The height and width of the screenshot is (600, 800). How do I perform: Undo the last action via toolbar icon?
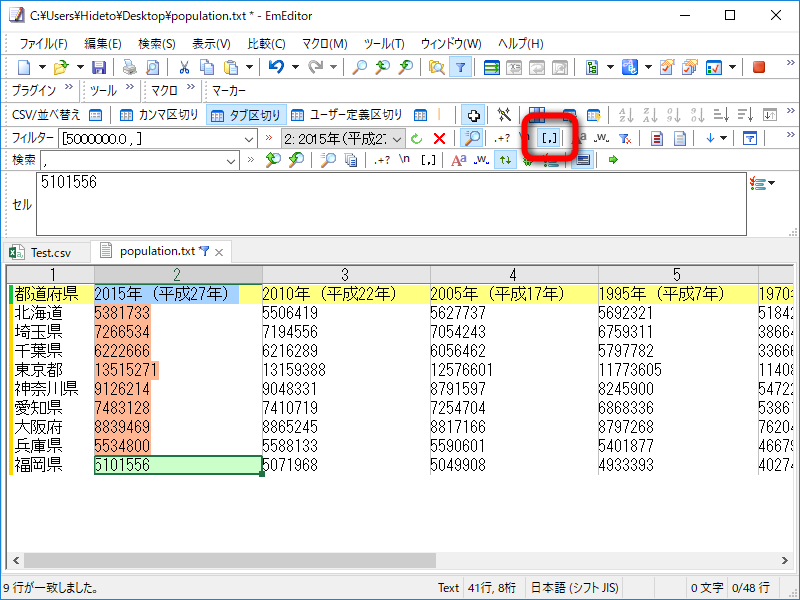276,67
